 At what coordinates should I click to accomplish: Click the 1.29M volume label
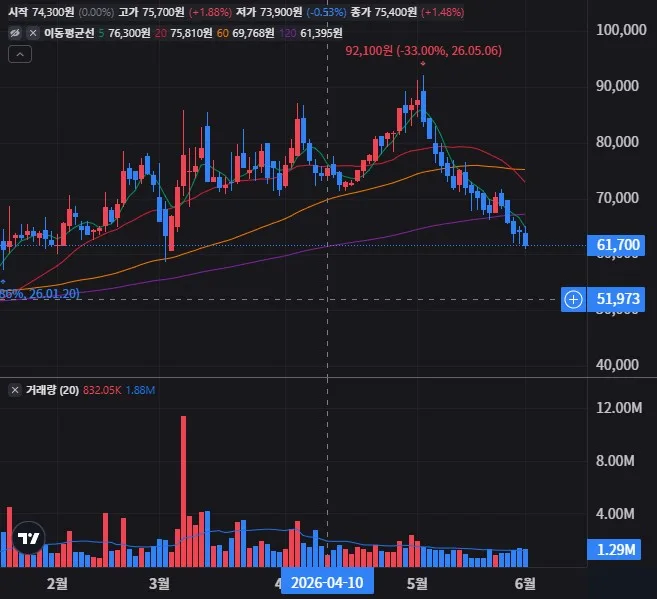coord(613,550)
